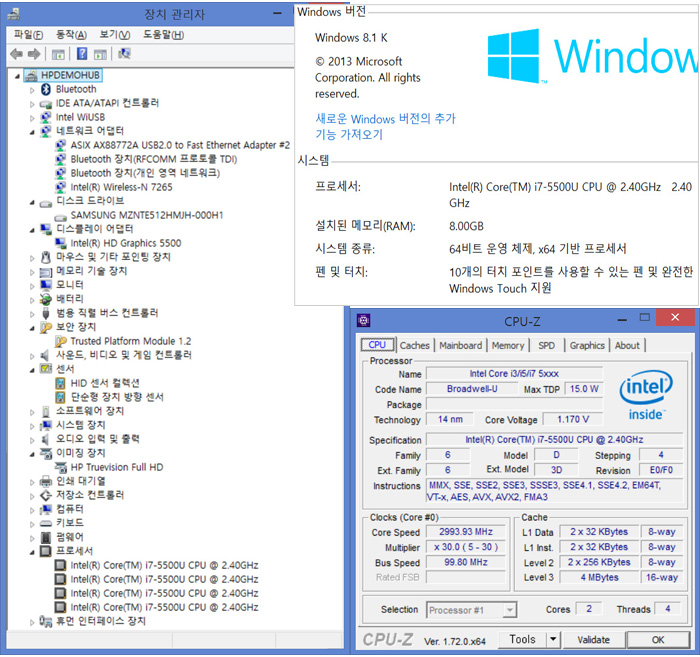The height and width of the screenshot is (657, 700).
Task: Select Bluetooth 장치(RFCOMM 프로토콜 TDI) entry
Action: point(154,159)
